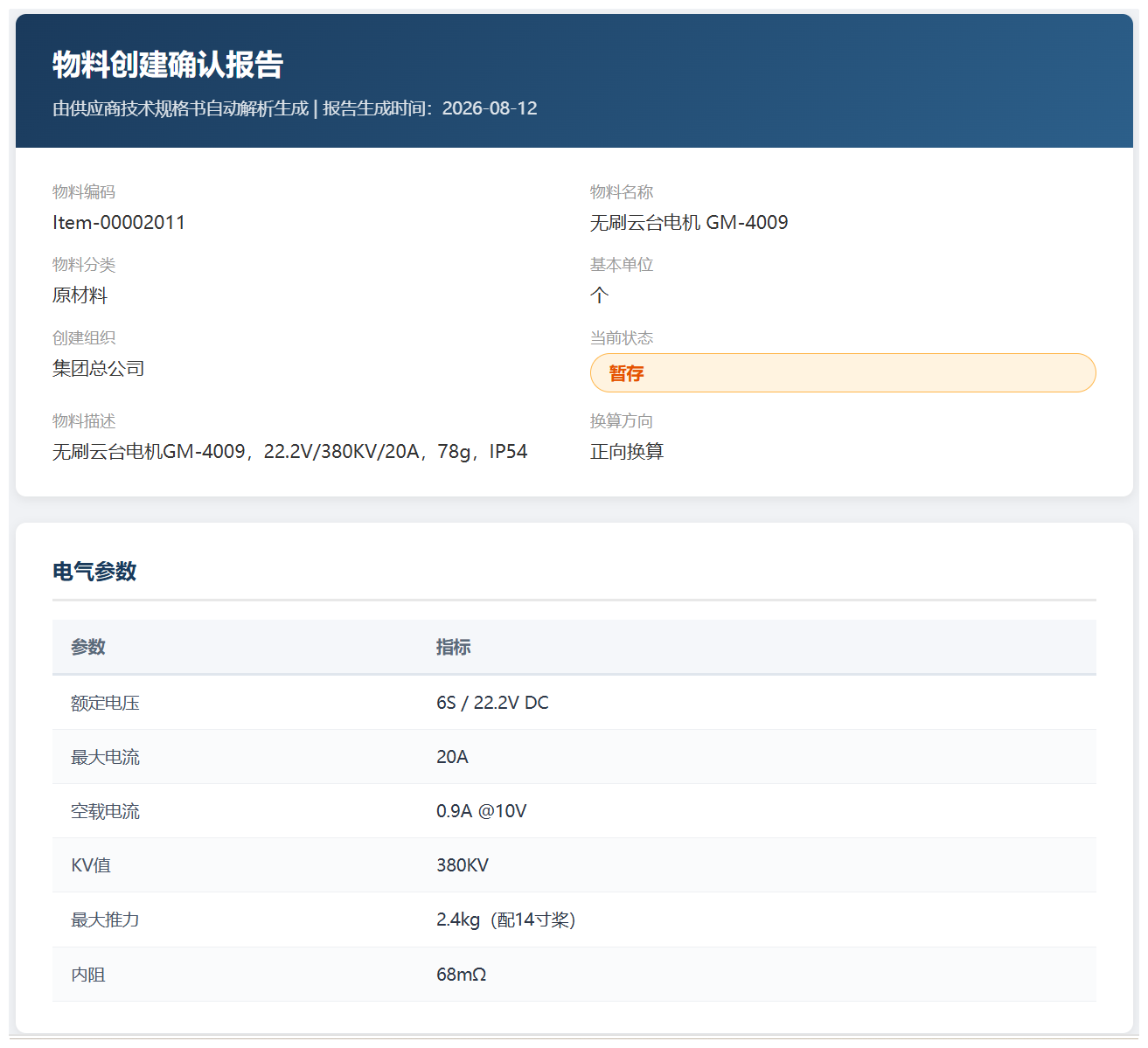This screenshot has height=1048, width=1148.
Task: Select the 物料描述 text ending with IP54
Action: tap(290, 452)
